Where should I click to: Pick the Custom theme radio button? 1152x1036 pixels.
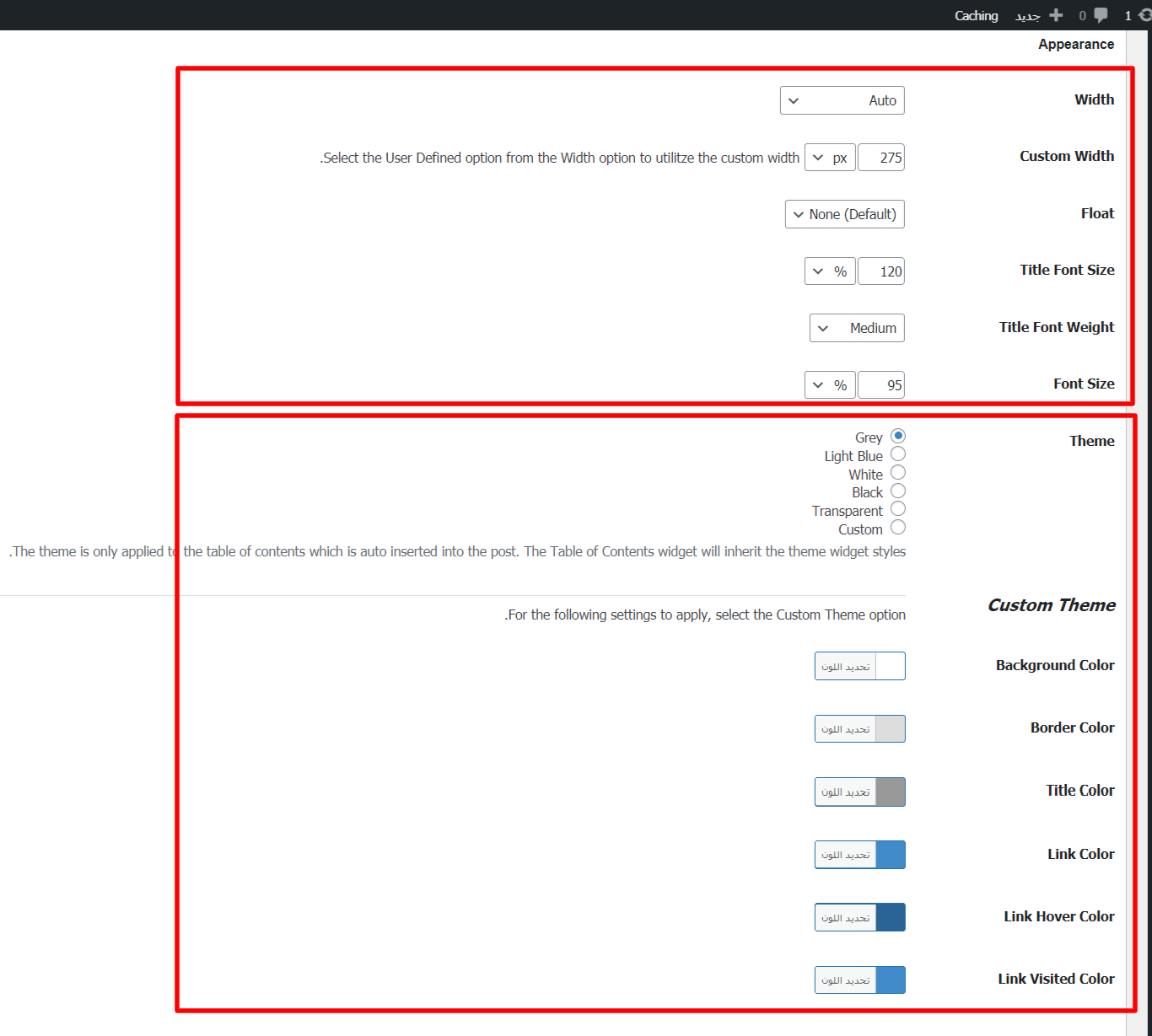898,528
